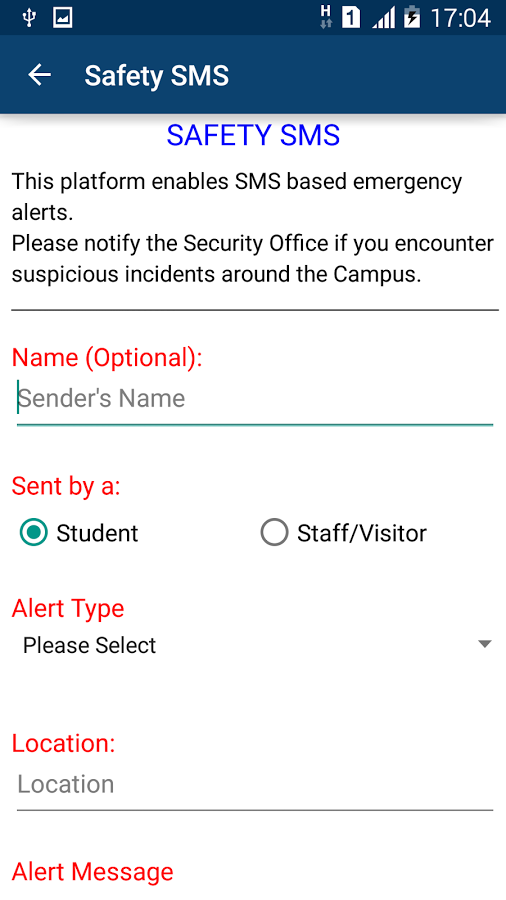The width and height of the screenshot is (506, 900).
Task: Tap the Safety SMS toolbar title
Action: pyautogui.click(x=157, y=76)
